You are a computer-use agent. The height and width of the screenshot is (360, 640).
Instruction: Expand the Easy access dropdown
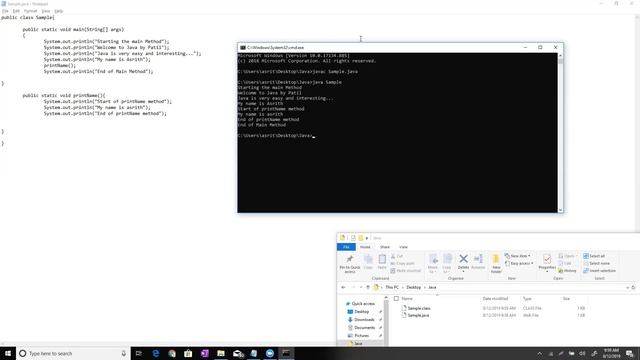pyautogui.click(x=532, y=263)
